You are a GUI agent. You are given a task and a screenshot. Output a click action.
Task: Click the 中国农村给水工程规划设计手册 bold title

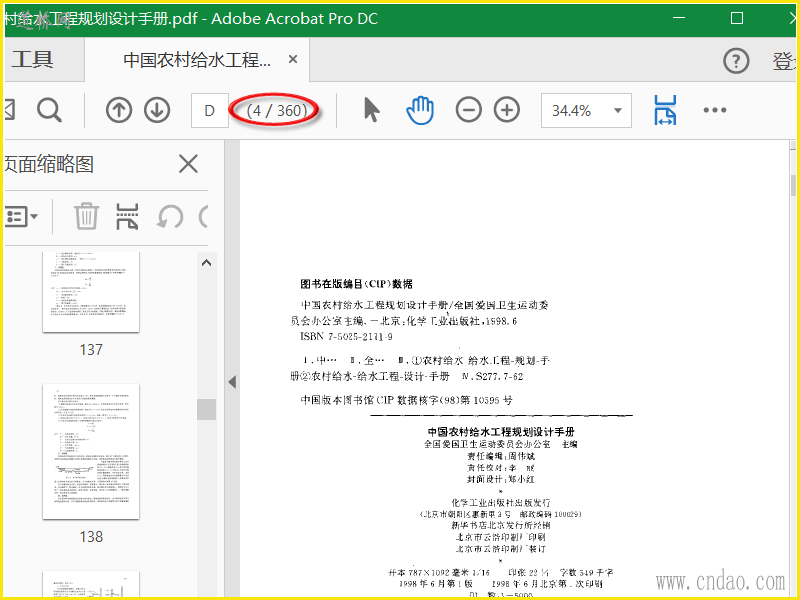coord(501,431)
